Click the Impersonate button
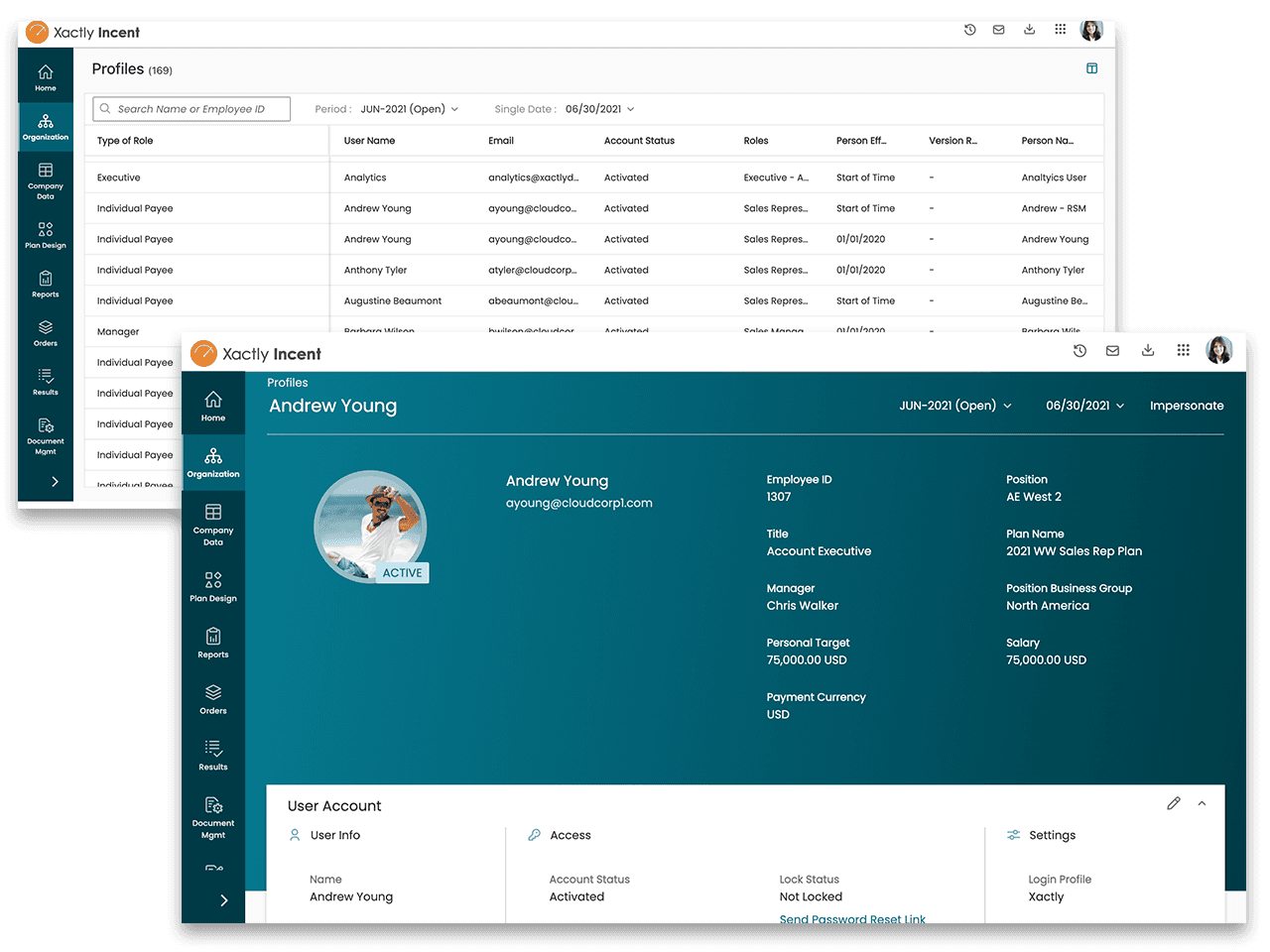Viewport: 1270px width, 952px height. 1187,406
